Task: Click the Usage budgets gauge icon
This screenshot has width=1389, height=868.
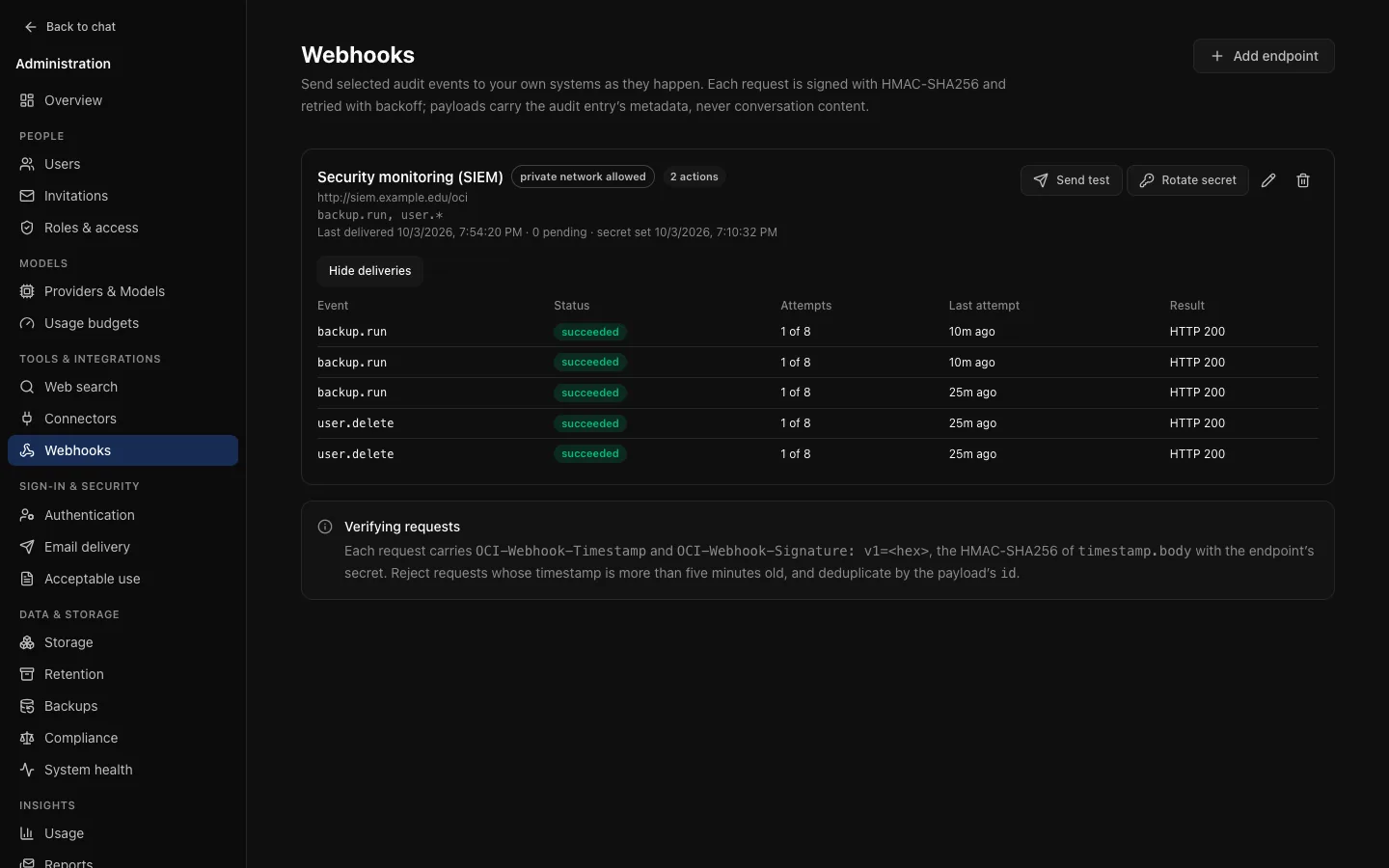Action: pyautogui.click(x=27, y=323)
